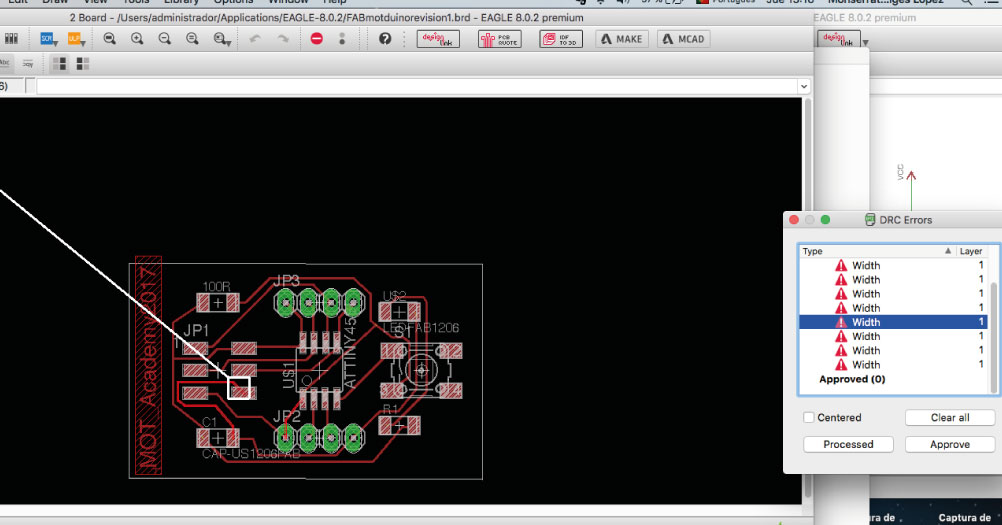Select the last Width error above Approved
Image resolution: width=1002 pixels, height=525 pixels.
[893, 365]
